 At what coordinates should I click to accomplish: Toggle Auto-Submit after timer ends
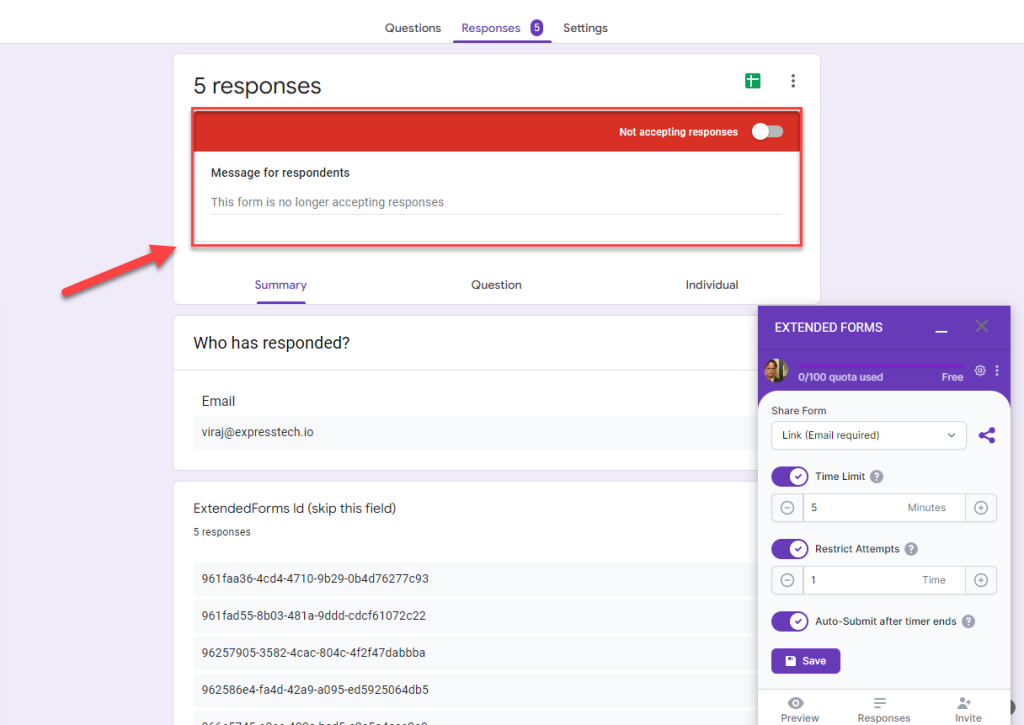click(790, 621)
